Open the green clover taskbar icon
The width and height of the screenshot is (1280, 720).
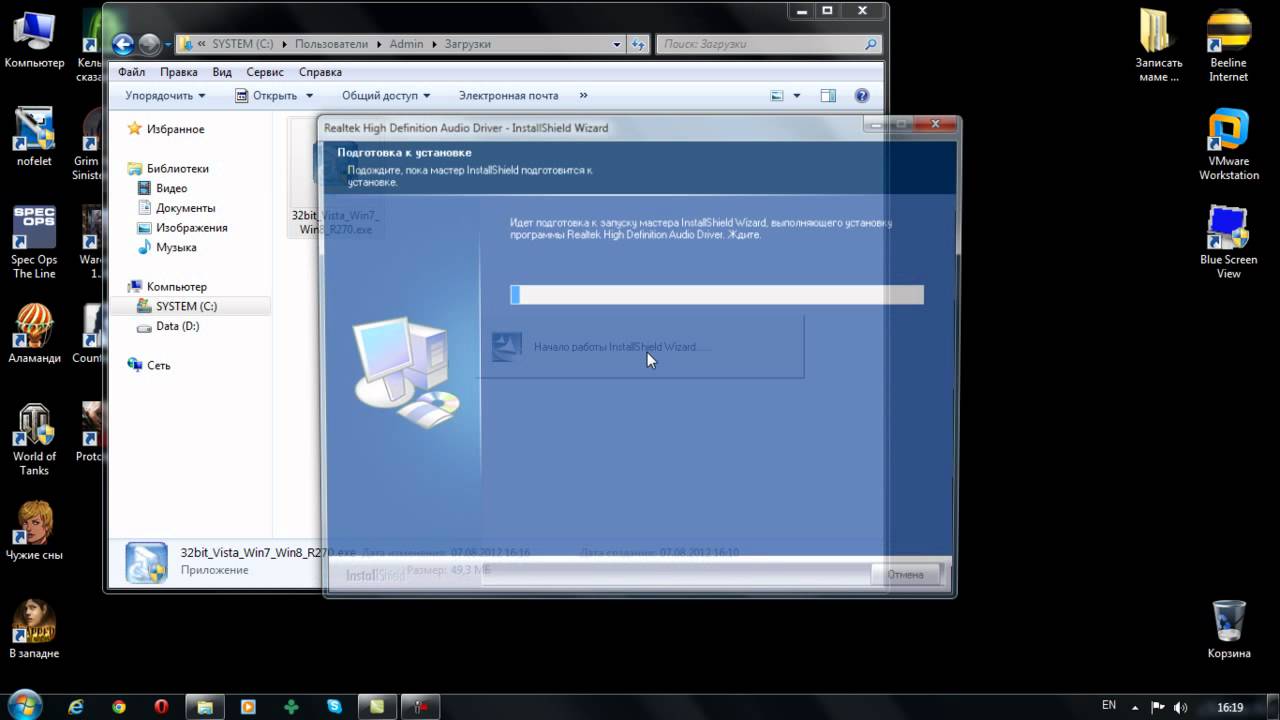click(x=291, y=707)
